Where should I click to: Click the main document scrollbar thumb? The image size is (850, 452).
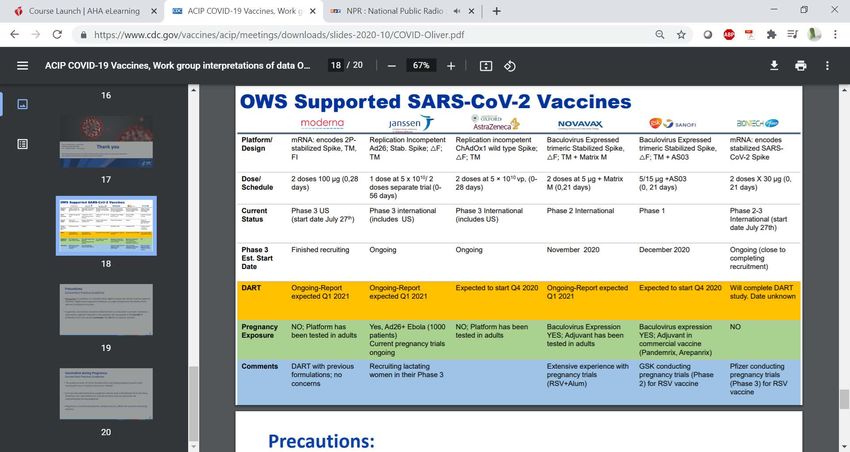tap(844, 399)
